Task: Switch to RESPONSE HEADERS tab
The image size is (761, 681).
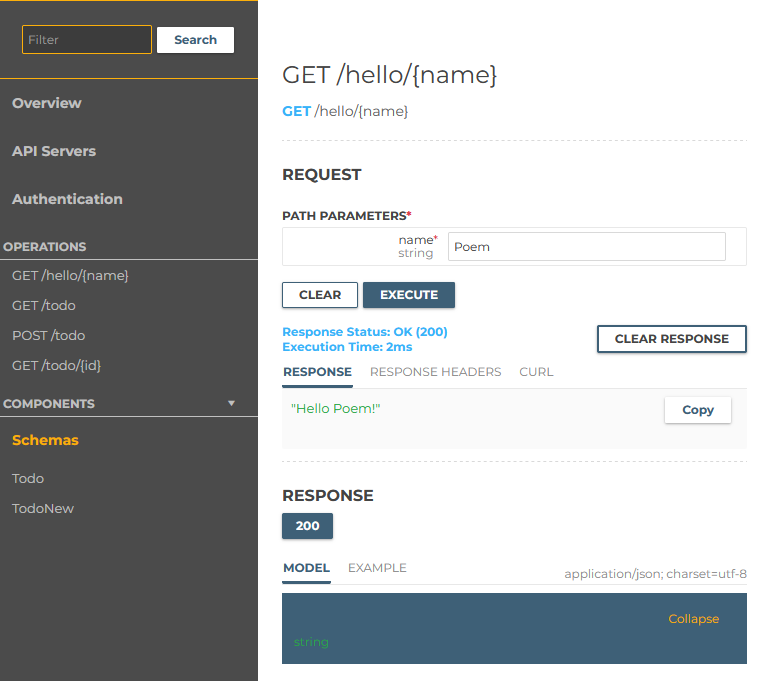Action: coord(435,372)
